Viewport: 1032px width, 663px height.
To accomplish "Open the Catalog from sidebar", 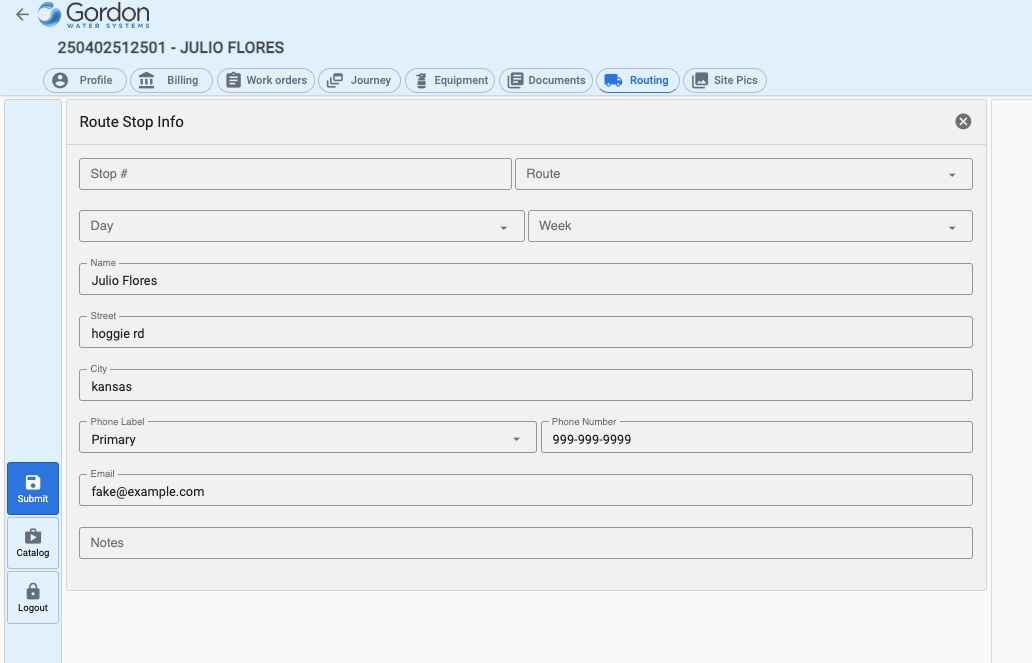I will pos(33,542).
